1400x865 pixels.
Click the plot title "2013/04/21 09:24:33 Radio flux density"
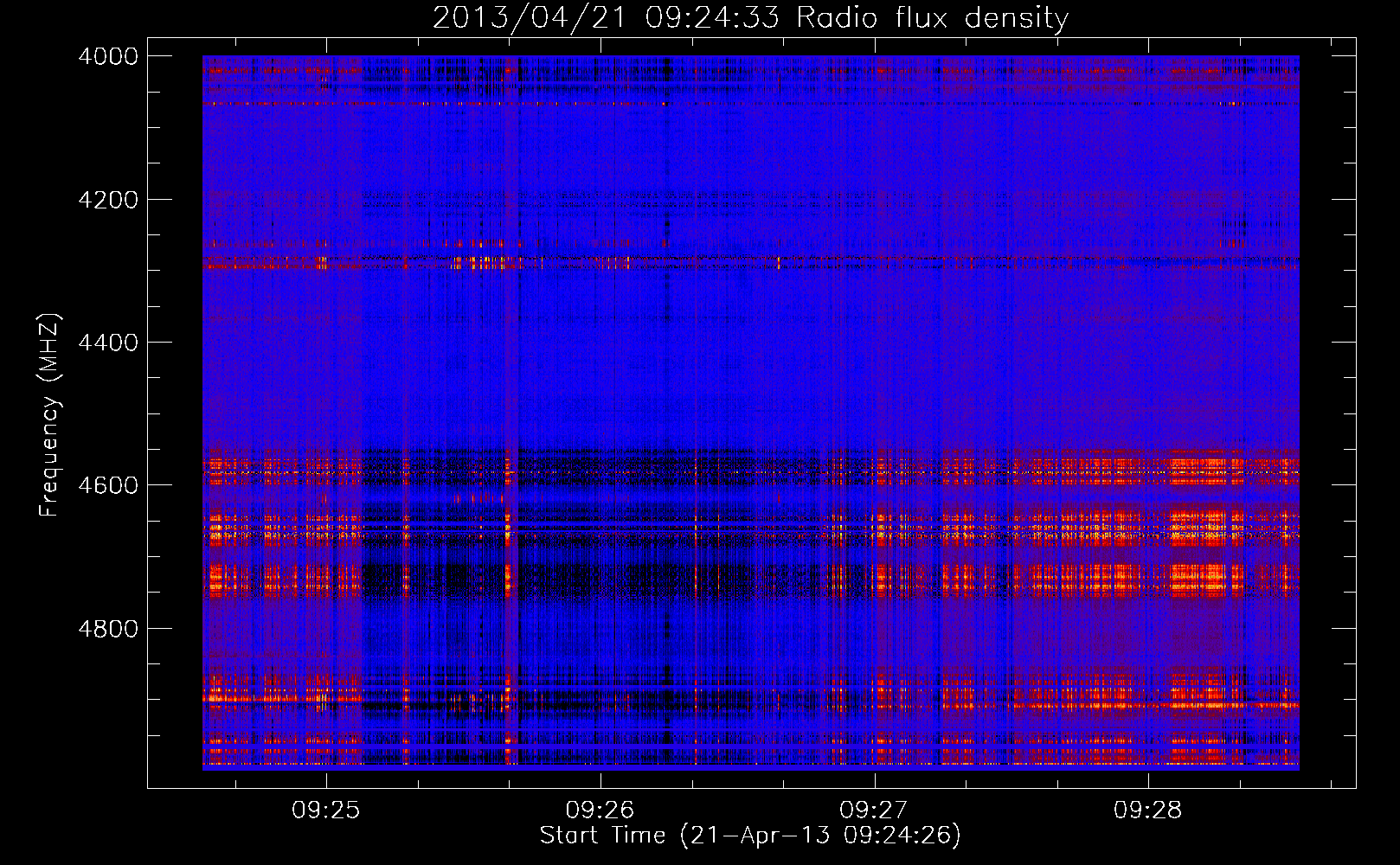[750, 18]
